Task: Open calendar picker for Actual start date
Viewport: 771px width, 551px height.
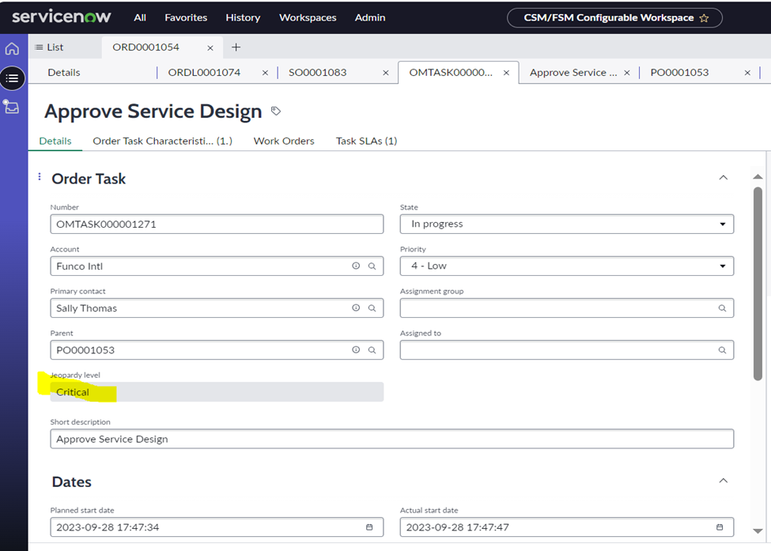Action: (x=719, y=527)
